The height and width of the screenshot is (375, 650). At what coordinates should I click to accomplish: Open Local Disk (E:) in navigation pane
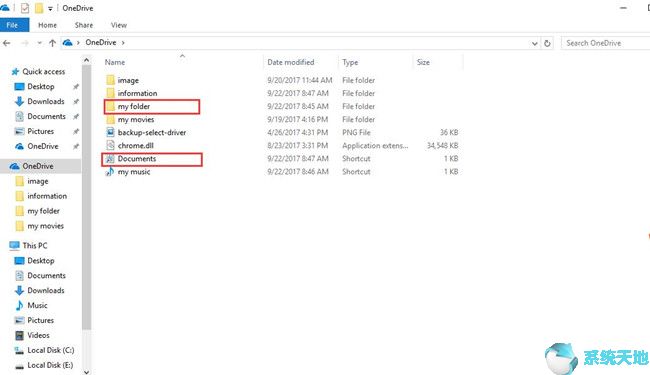[50, 365]
